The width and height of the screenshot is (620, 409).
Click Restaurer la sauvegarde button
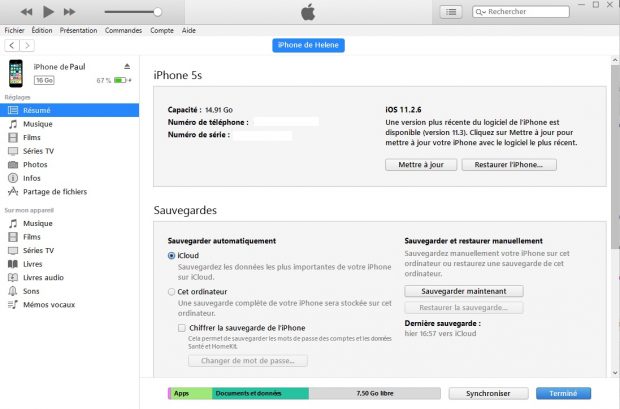click(464, 307)
